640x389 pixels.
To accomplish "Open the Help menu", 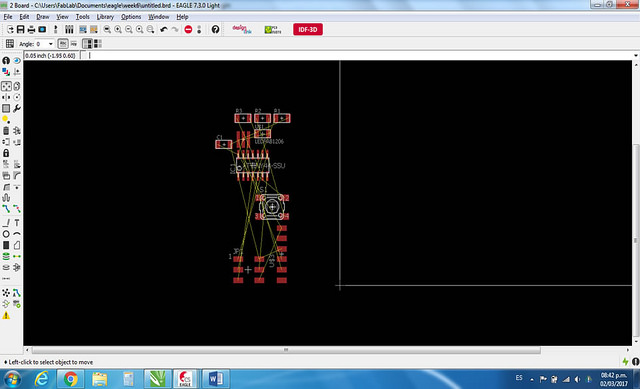I will click(182, 17).
